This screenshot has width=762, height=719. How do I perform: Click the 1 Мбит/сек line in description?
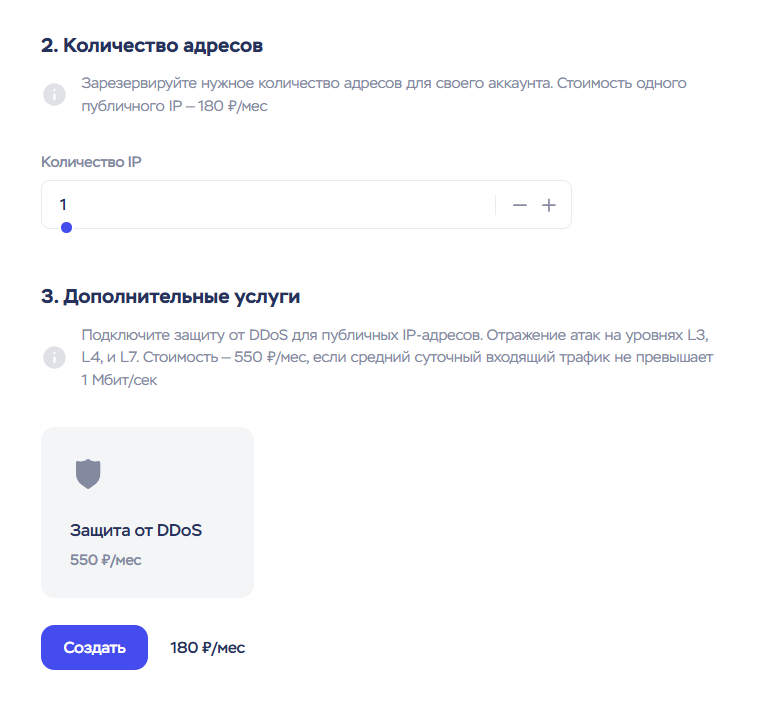119,380
